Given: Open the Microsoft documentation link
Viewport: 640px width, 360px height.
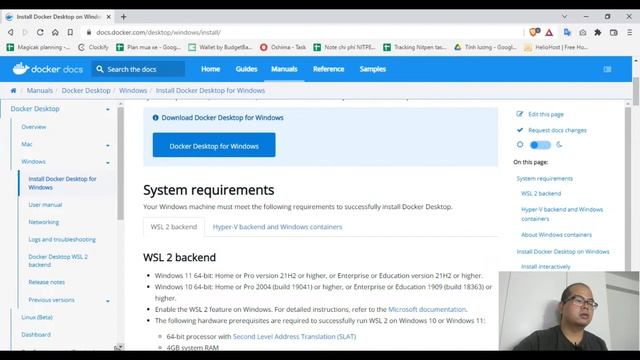Looking at the screenshot, I should pyautogui.click(x=427, y=309).
